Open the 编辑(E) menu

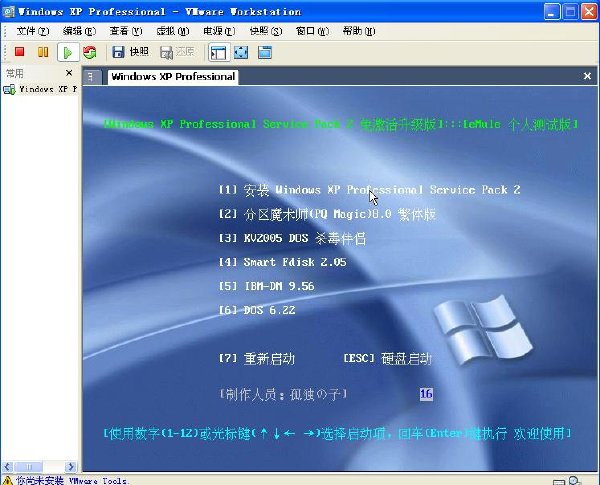click(x=79, y=31)
